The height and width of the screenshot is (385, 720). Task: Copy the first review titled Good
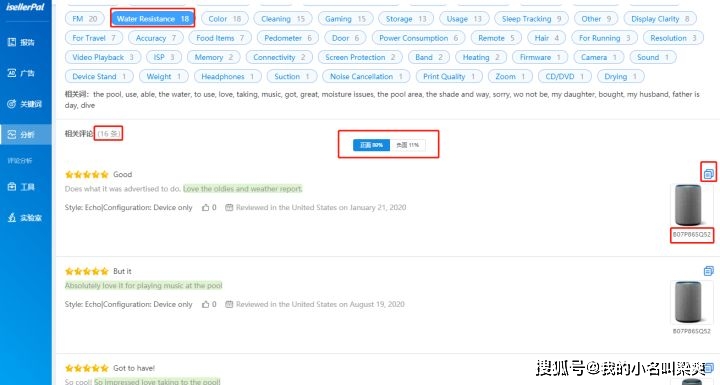coord(709,174)
